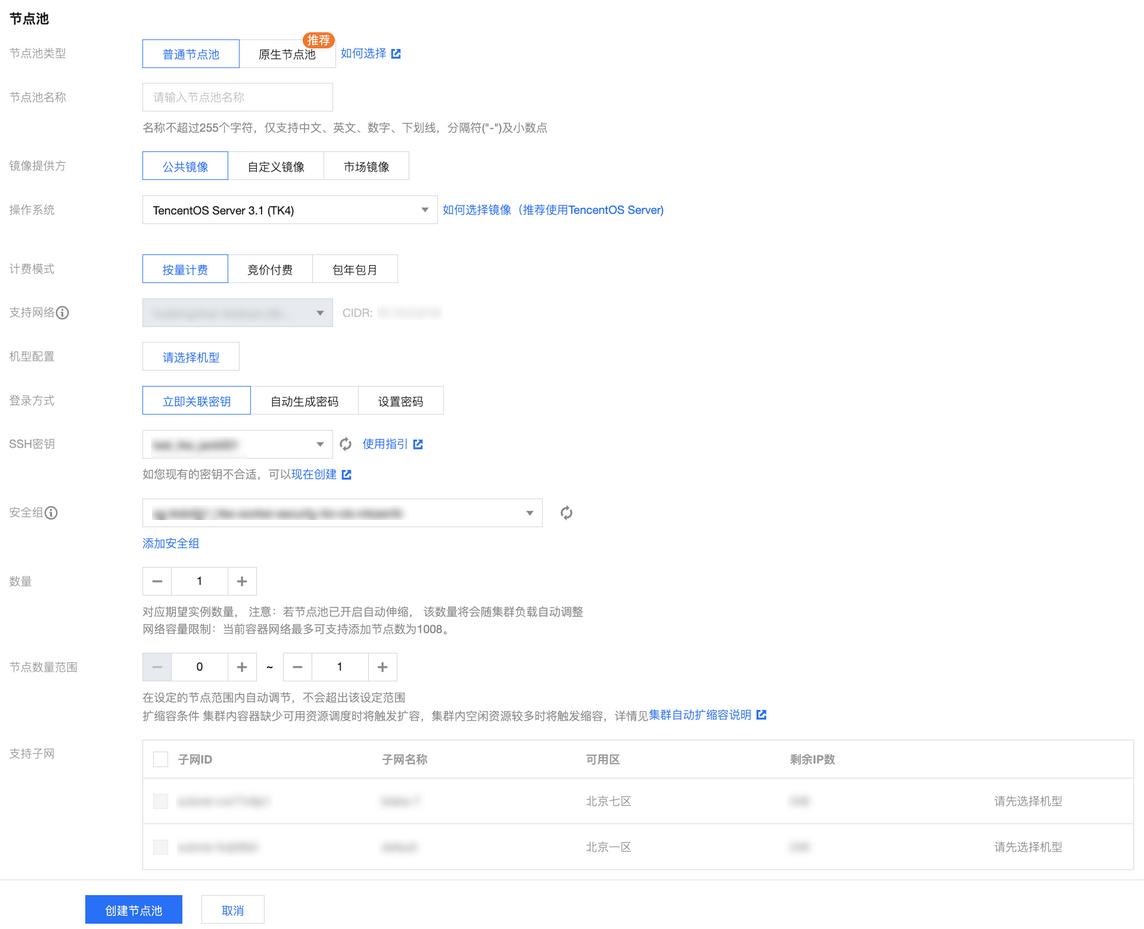Refresh the security group list
Screen dimensions: 1144x929
tap(566, 513)
